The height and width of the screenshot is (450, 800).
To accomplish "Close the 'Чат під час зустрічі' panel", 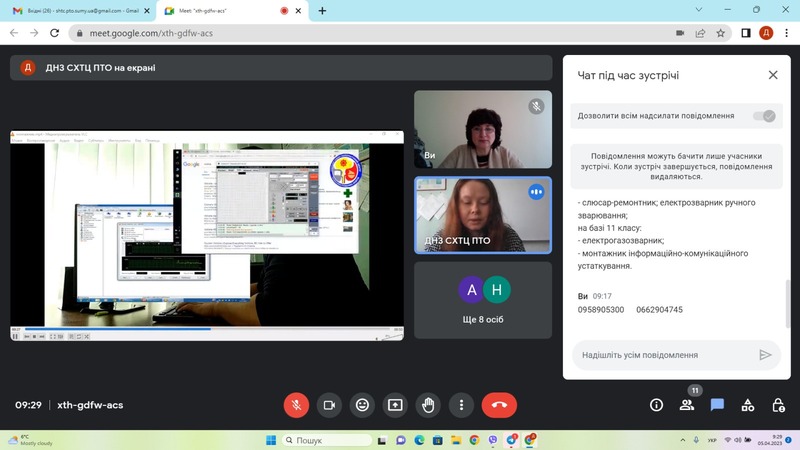I will (x=773, y=75).
